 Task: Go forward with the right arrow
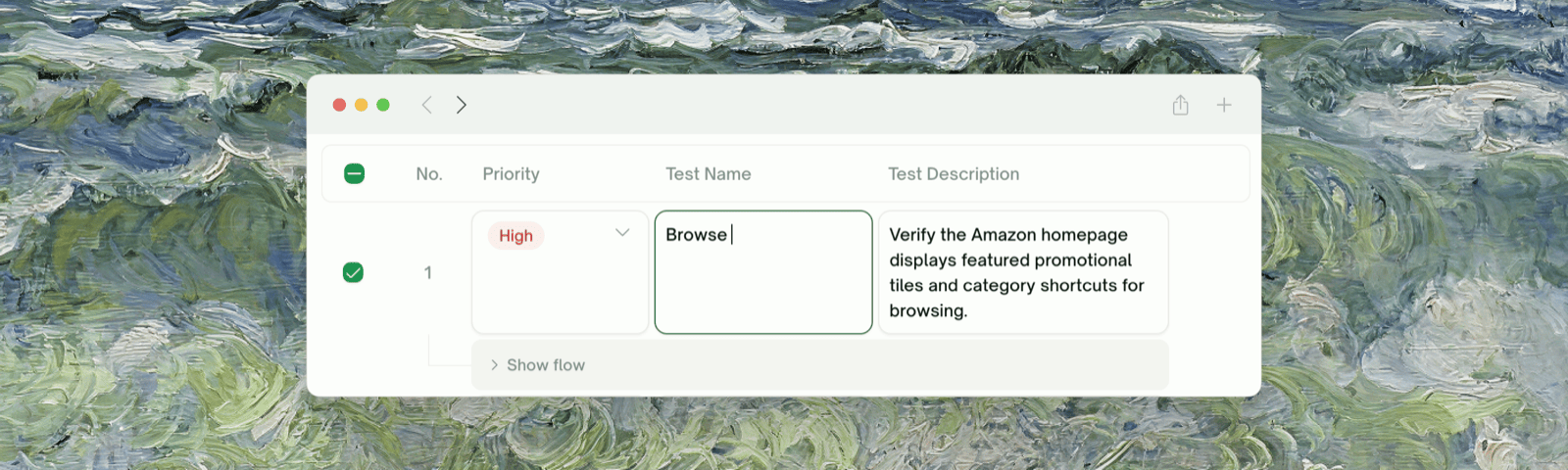pos(462,105)
